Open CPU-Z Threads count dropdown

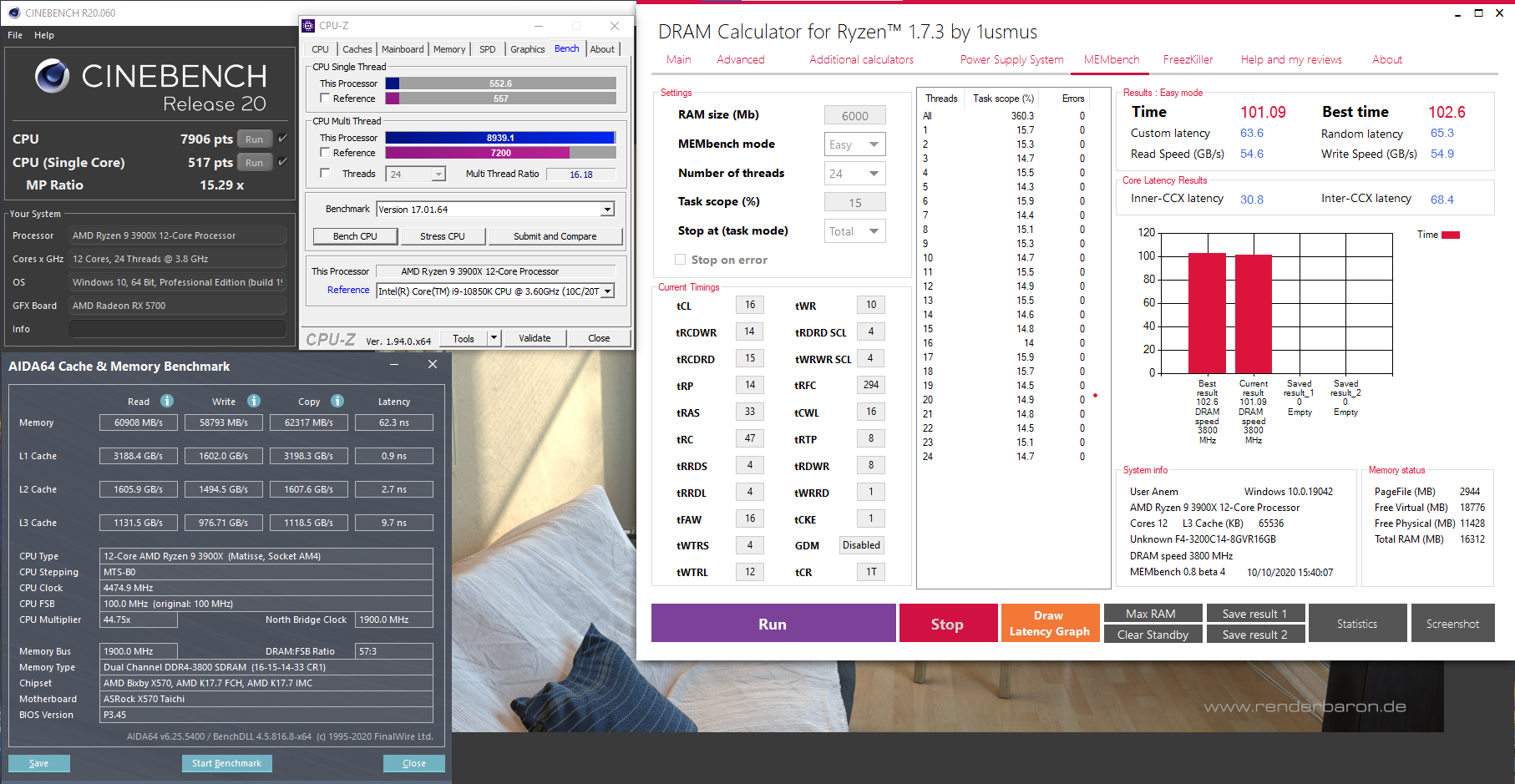click(x=438, y=175)
